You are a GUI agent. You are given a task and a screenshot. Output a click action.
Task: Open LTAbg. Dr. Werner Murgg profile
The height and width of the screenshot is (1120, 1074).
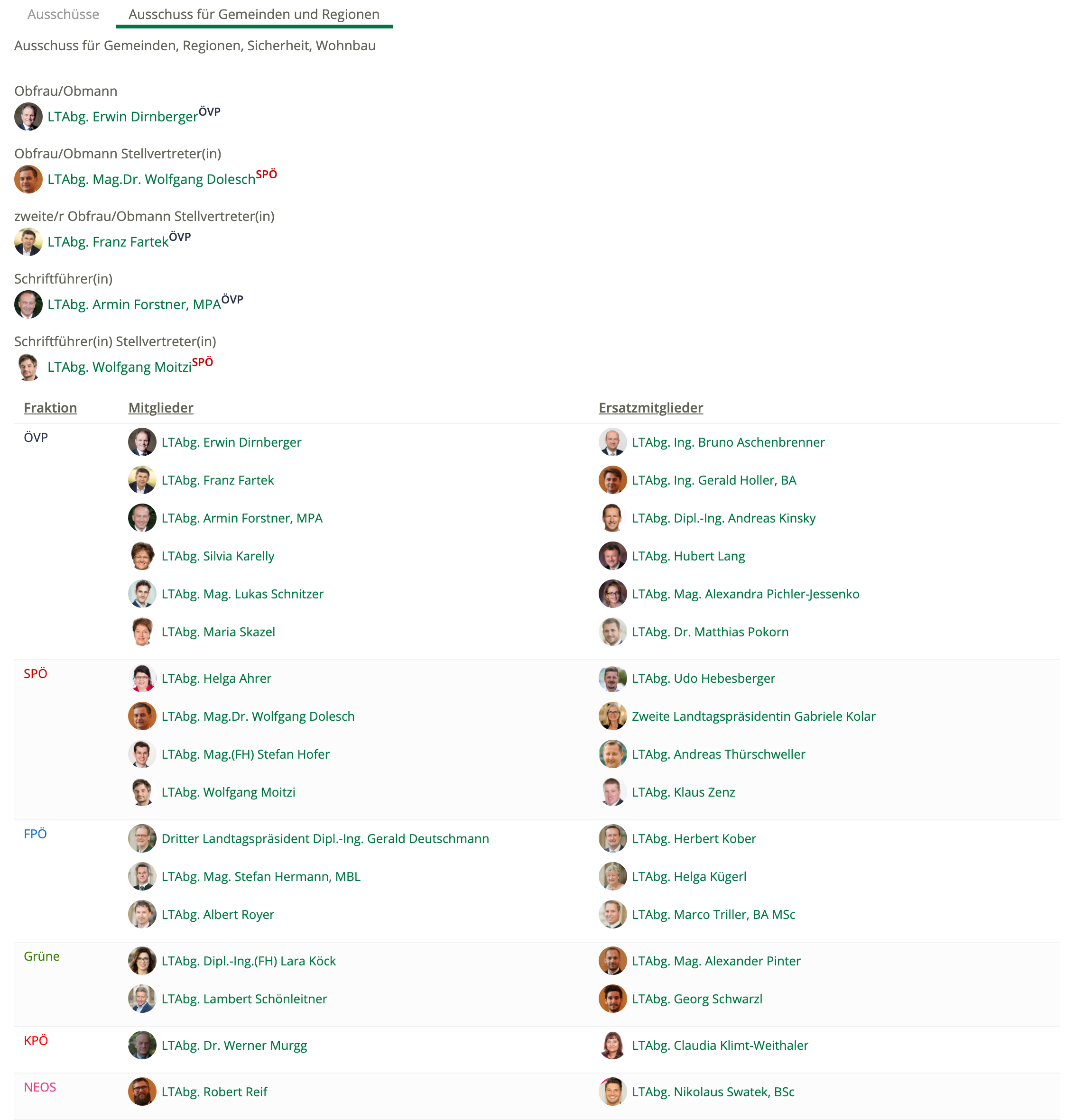point(234,1045)
